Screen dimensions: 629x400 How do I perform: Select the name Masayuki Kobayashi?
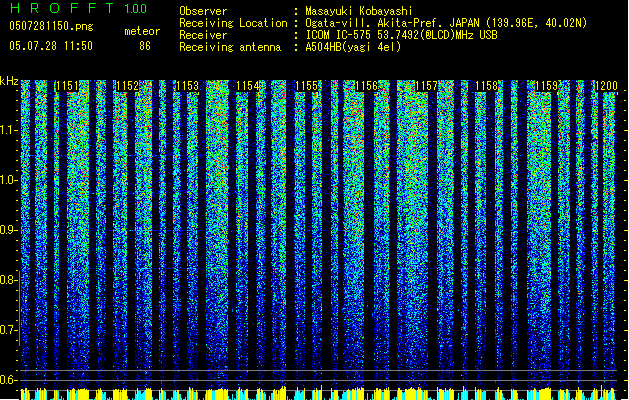point(359,11)
